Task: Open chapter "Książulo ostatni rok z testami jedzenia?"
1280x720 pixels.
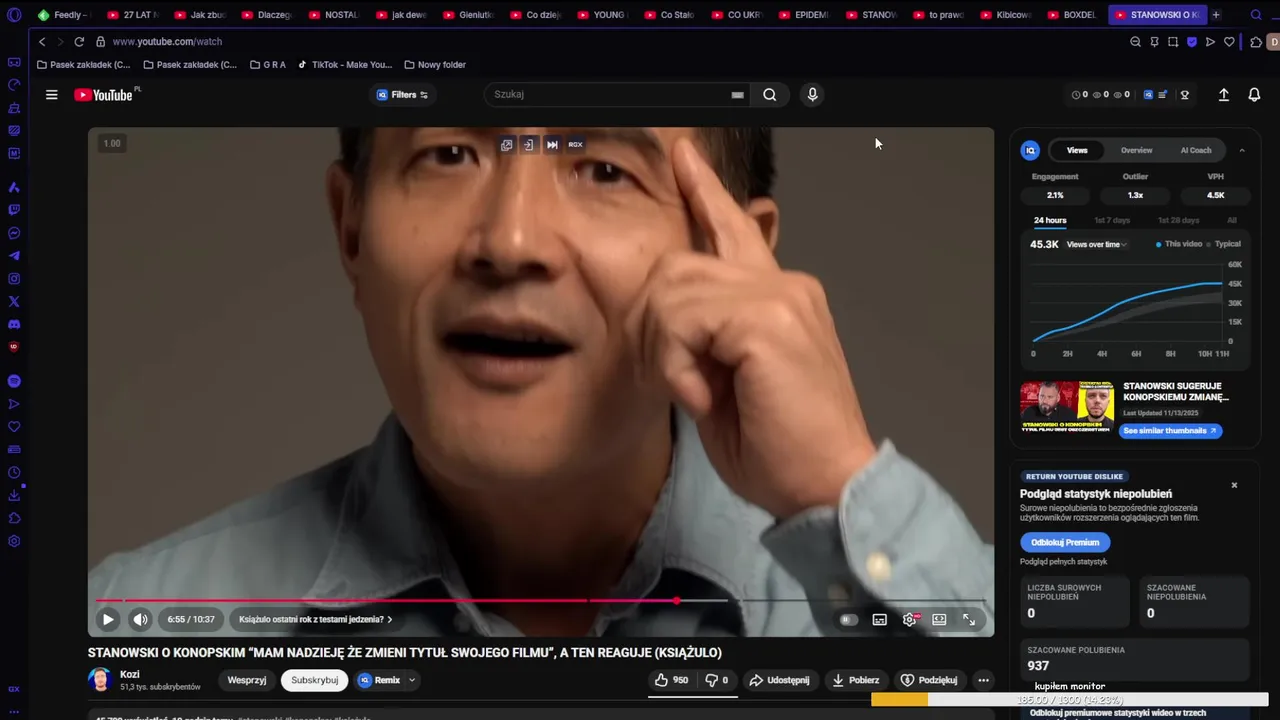Action: pos(315,620)
